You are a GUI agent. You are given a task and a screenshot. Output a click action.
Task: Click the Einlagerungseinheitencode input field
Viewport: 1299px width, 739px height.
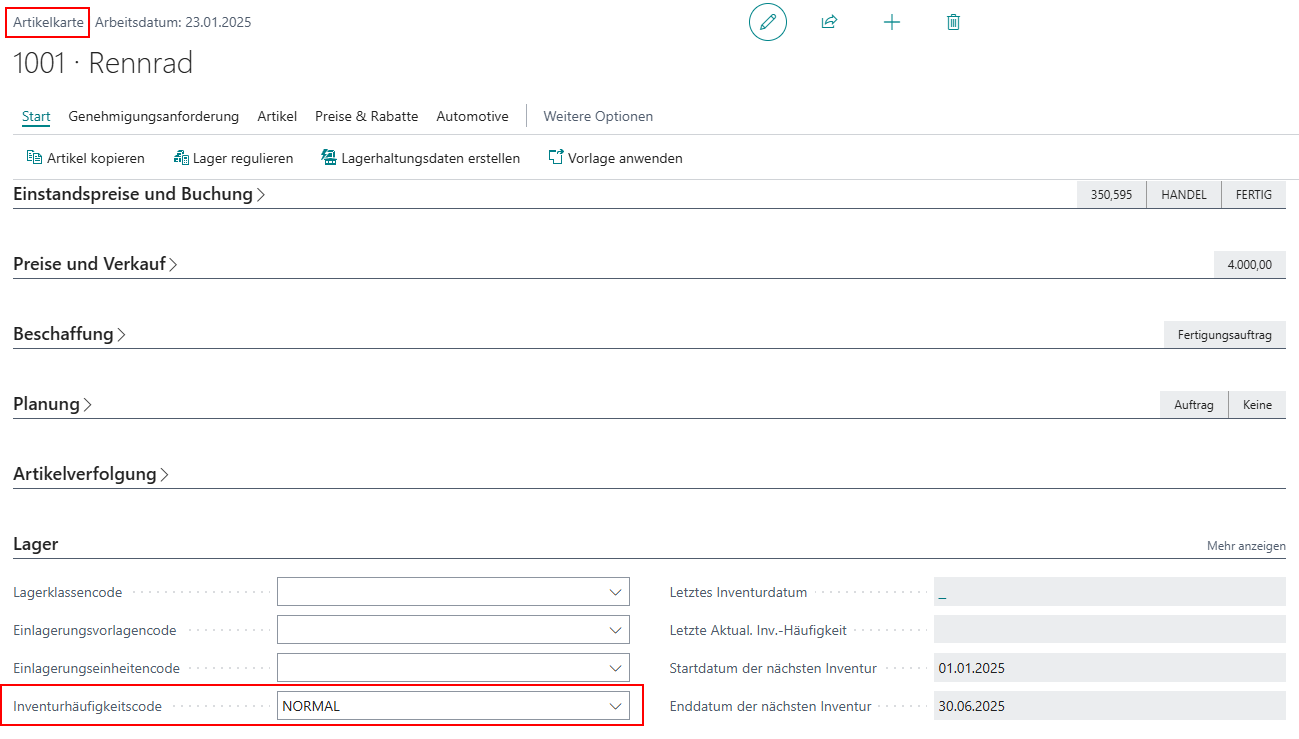pos(440,668)
